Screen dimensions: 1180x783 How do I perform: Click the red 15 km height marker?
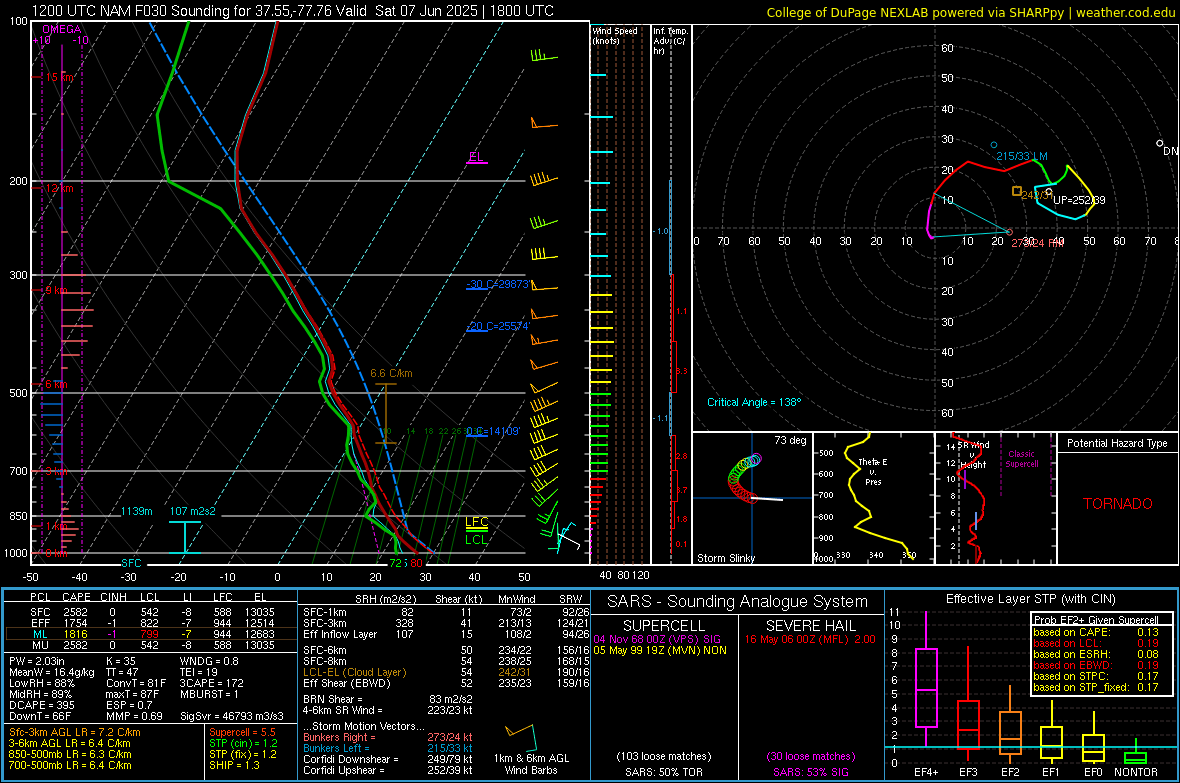tap(60, 78)
